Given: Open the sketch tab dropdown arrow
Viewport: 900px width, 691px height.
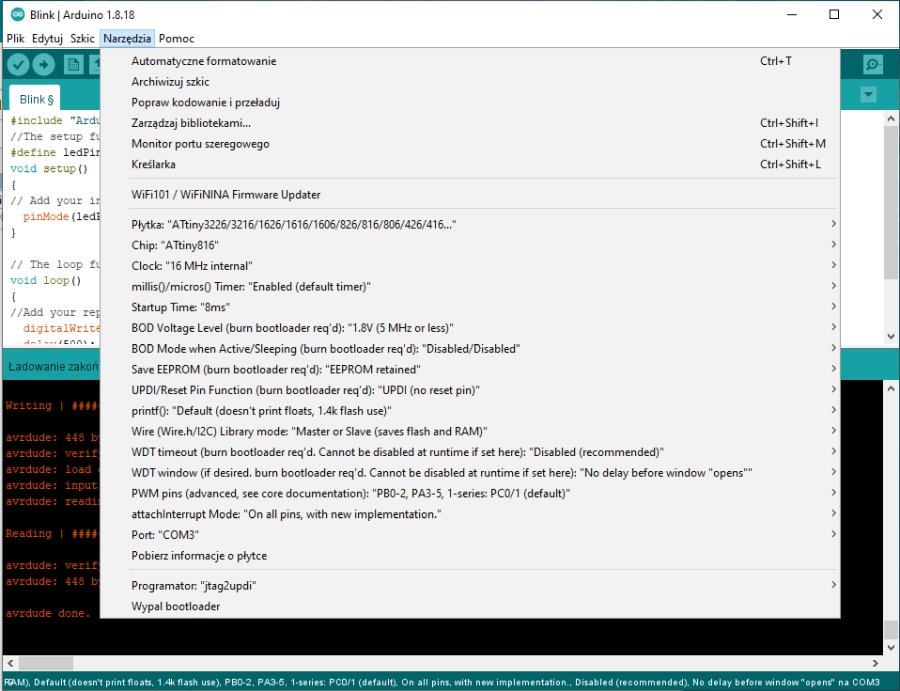Looking at the screenshot, I should pyautogui.click(x=868, y=94).
